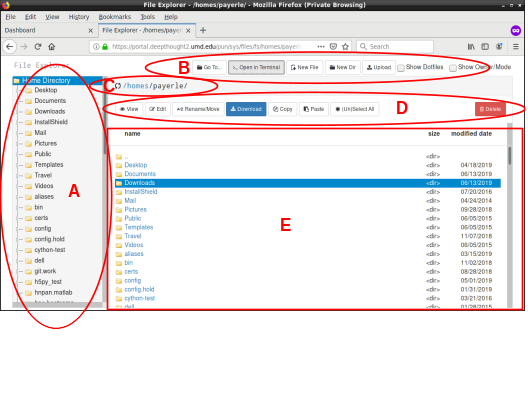The height and width of the screenshot is (408, 528).
Task: Open the Bookmarks menu
Action: pyautogui.click(x=114, y=17)
